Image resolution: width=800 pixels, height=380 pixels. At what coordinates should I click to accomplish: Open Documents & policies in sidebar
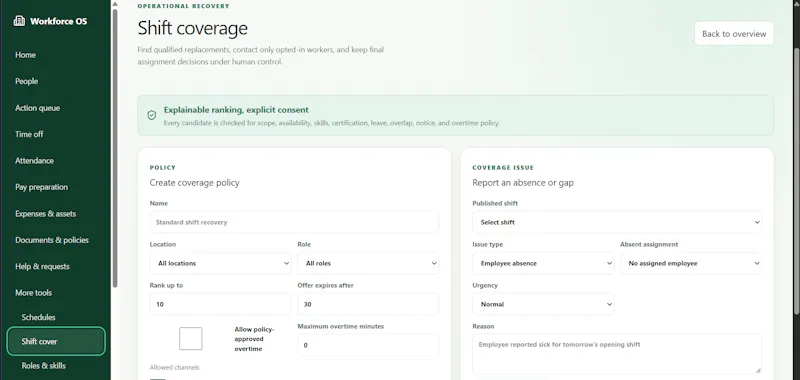tap(52, 240)
